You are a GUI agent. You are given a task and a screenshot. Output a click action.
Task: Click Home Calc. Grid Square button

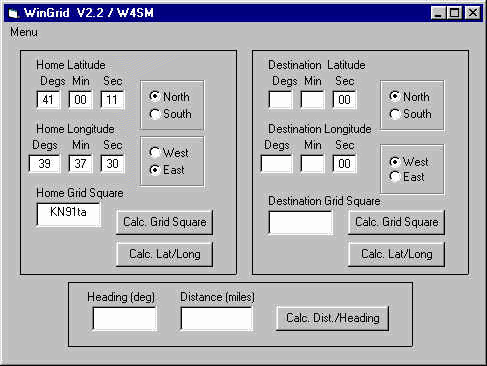tap(165, 222)
